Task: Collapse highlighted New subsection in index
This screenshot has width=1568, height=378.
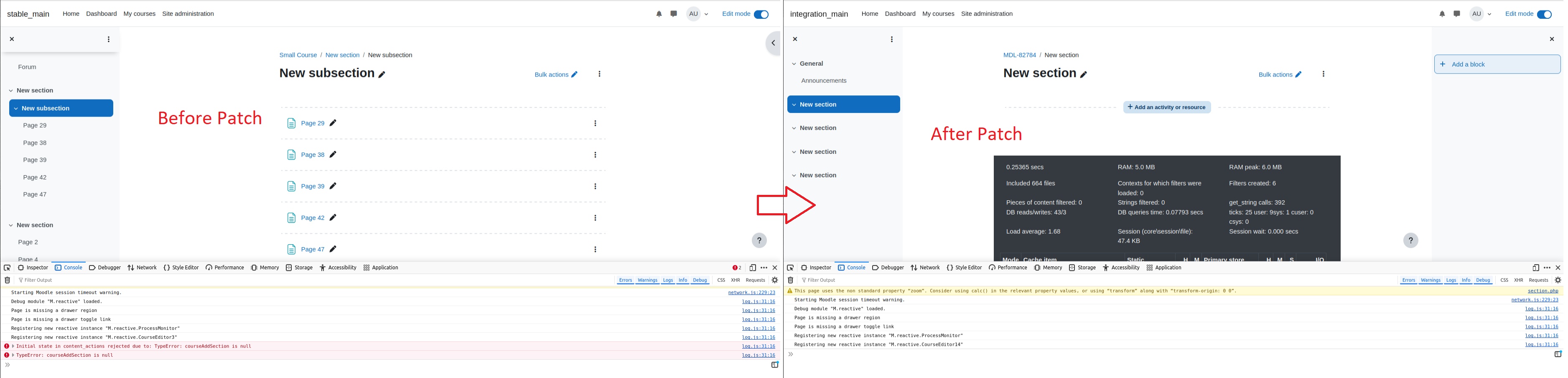Action: tap(15, 108)
